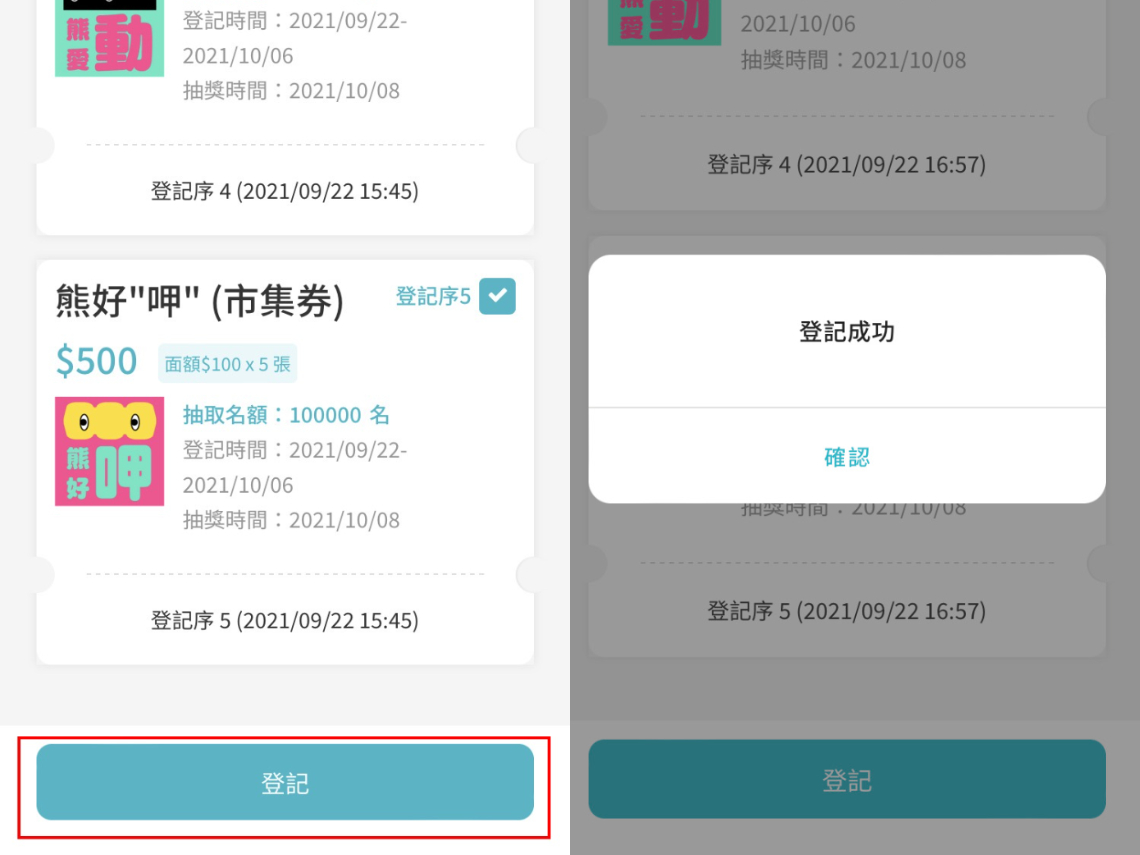The height and width of the screenshot is (855, 1140).
Task: Tap the 面額$100 x 5 張 tag
Action: tap(227, 364)
